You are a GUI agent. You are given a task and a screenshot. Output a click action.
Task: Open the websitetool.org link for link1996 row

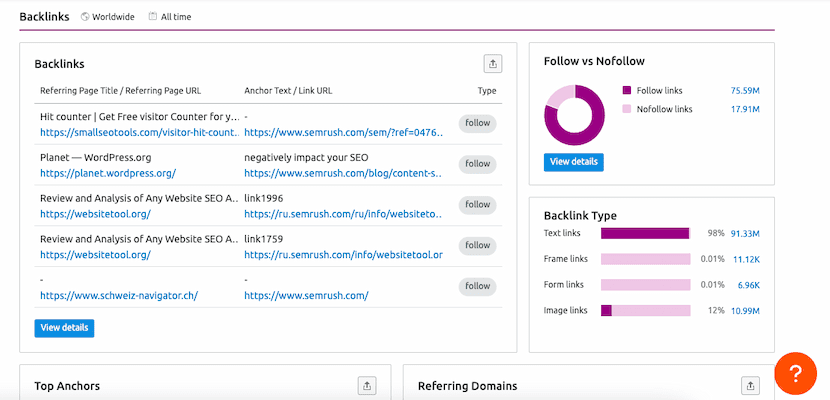pyautogui.click(x=95, y=214)
